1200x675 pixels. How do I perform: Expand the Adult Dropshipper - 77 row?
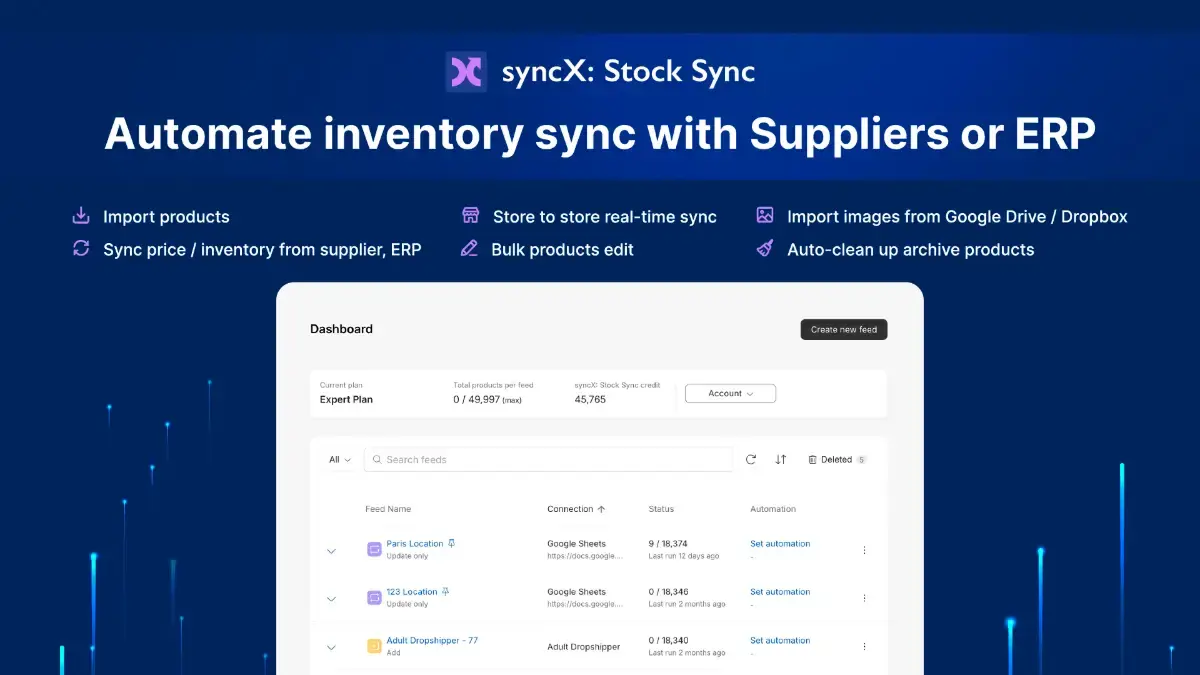tap(331, 647)
